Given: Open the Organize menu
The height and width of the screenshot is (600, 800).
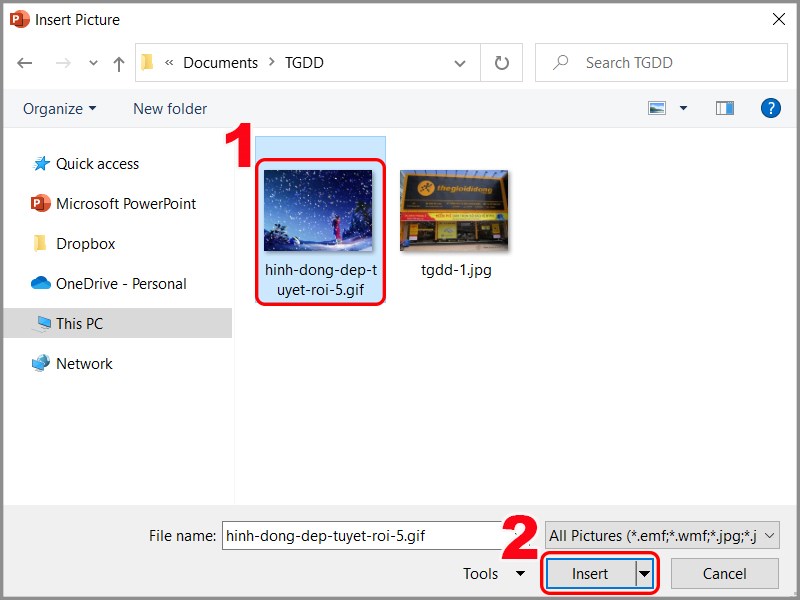Looking at the screenshot, I should [x=57, y=108].
